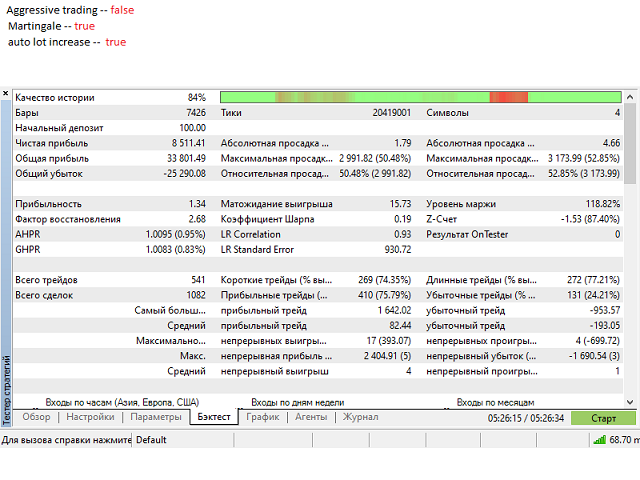Click the Default profile in status bar
Viewport: 640px width, 480px height.
tap(151, 440)
